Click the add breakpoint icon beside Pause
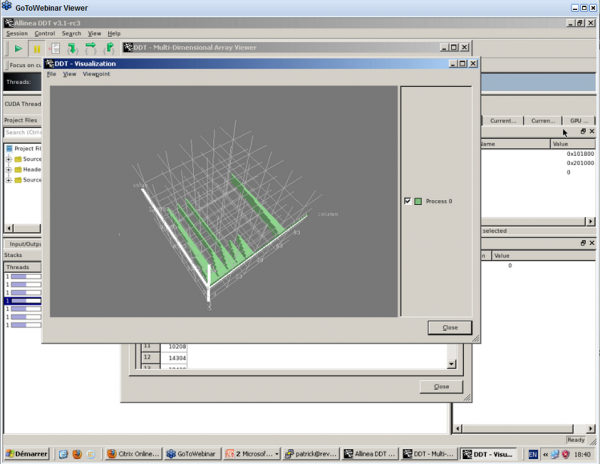 point(55,47)
